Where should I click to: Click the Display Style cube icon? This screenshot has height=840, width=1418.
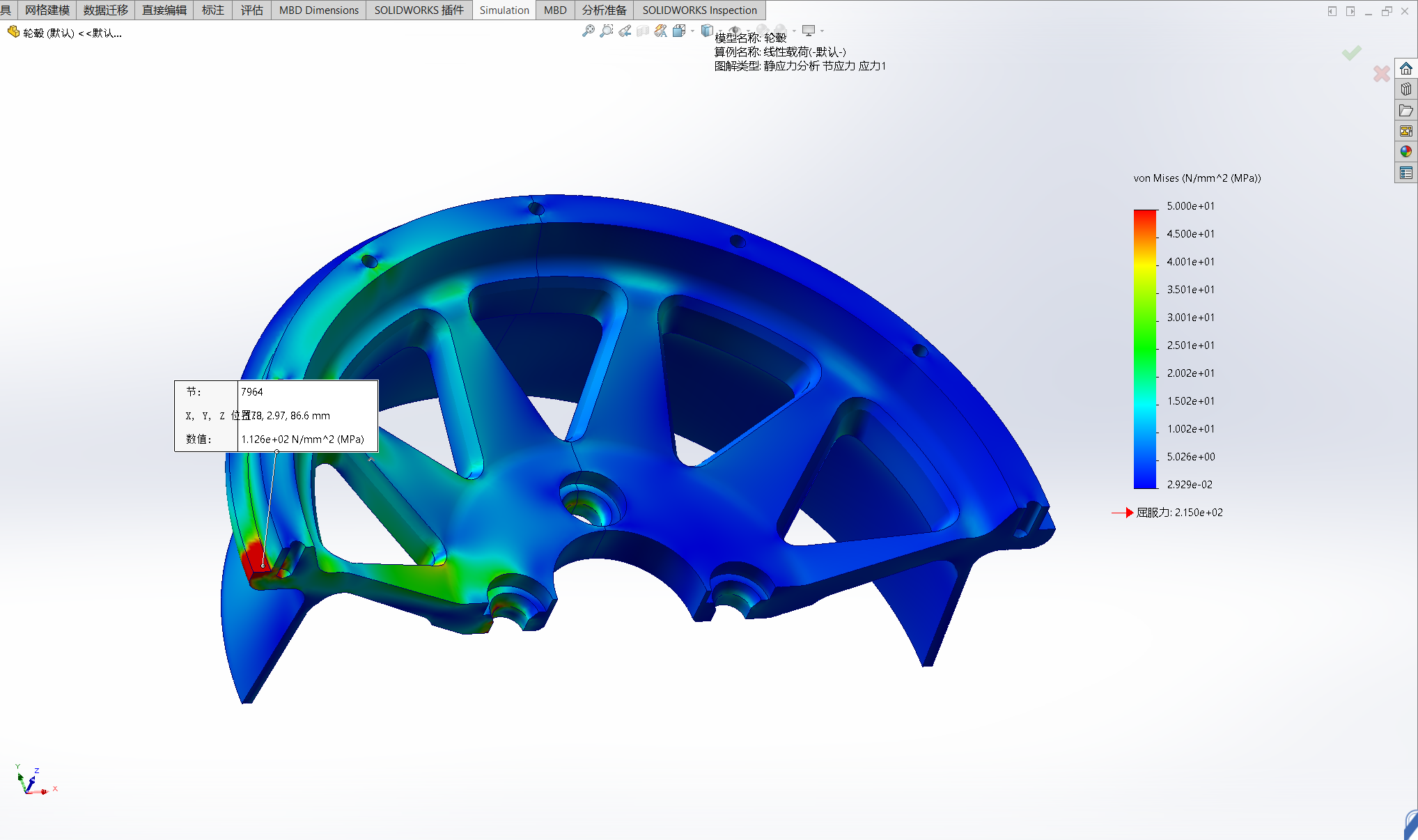tap(707, 30)
